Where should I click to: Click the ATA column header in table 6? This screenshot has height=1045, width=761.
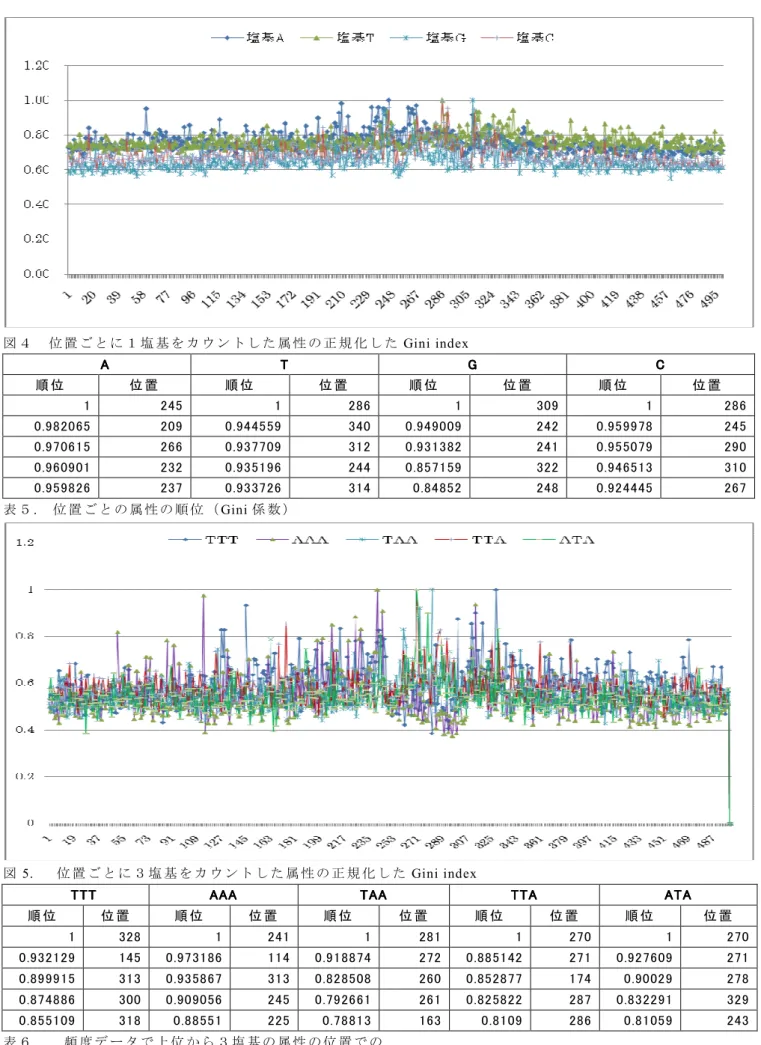click(678, 895)
